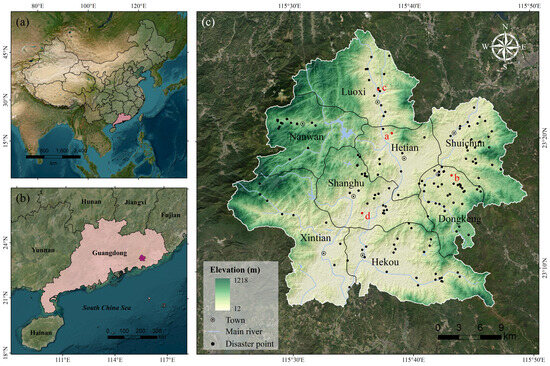This screenshot has width=550, height=366.
Task: Click the Hetian town label
Action: point(404,147)
